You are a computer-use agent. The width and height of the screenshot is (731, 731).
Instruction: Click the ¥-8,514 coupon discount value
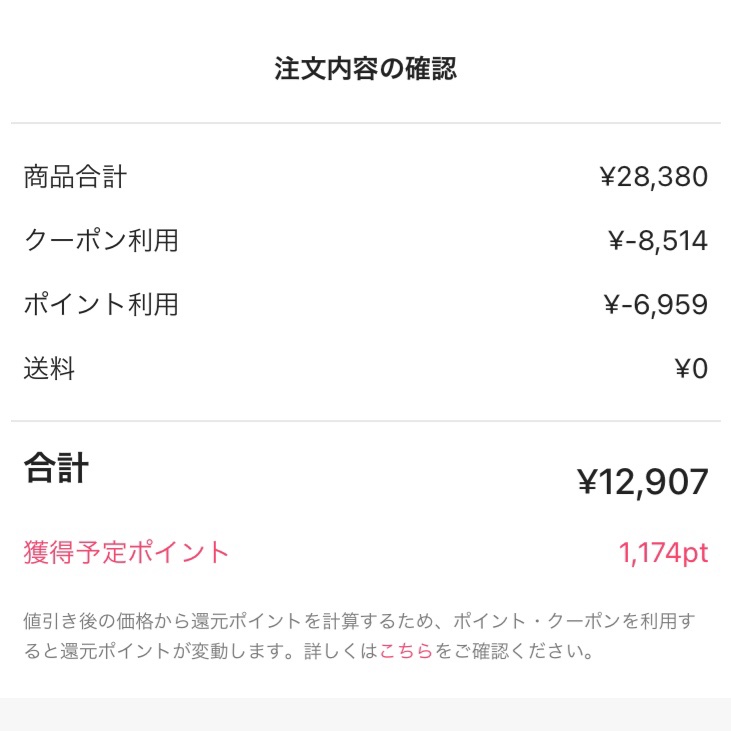tap(657, 241)
